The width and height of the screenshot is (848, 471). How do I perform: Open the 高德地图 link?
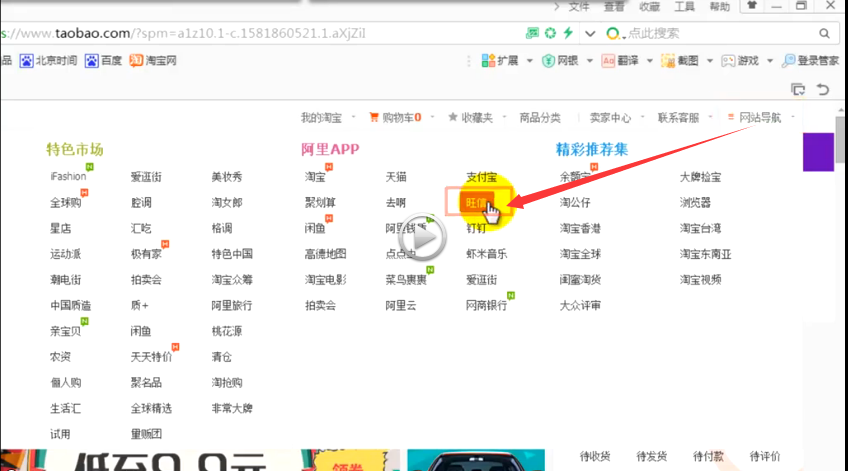tap(326, 254)
